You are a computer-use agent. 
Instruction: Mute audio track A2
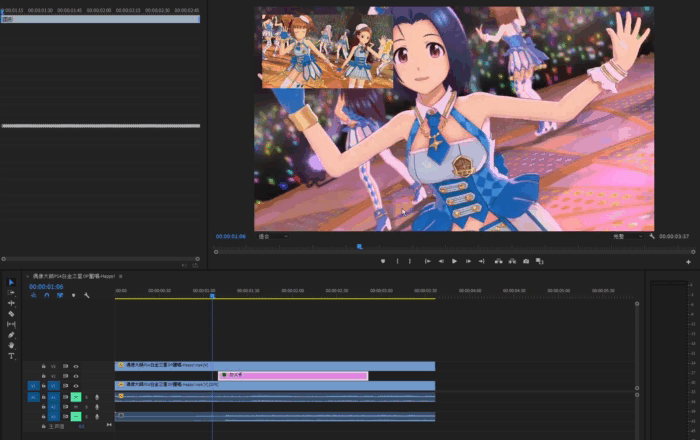coord(76,406)
